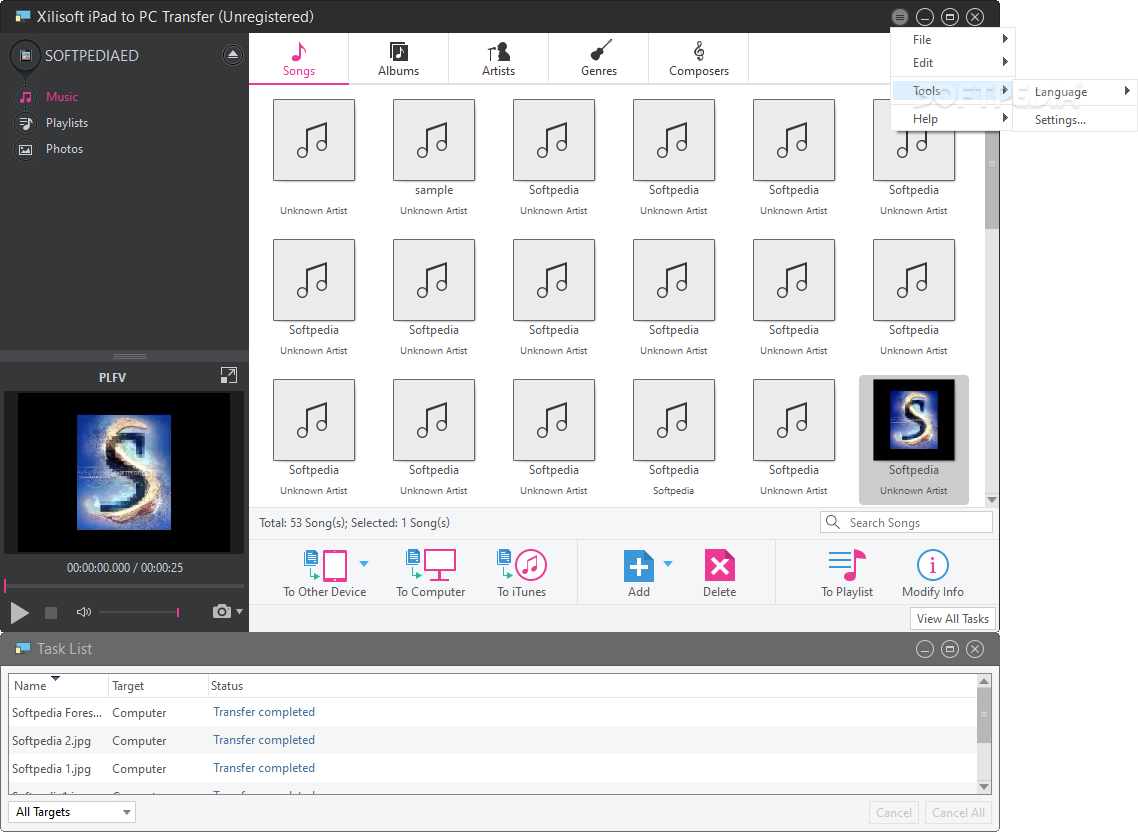The width and height of the screenshot is (1138, 832).
Task: Click the View All Tasks button
Action: point(952,619)
